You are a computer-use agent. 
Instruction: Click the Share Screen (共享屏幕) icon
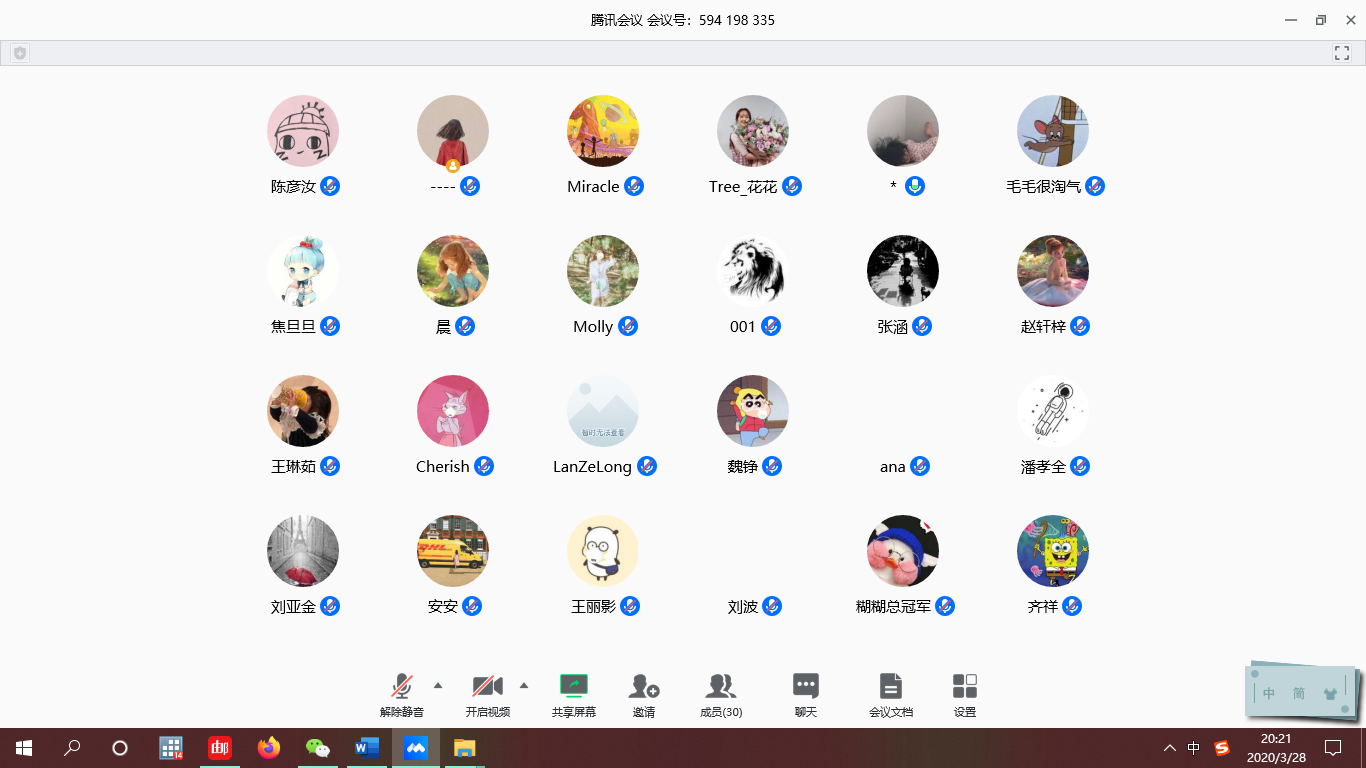pyautogui.click(x=574, y=686)
